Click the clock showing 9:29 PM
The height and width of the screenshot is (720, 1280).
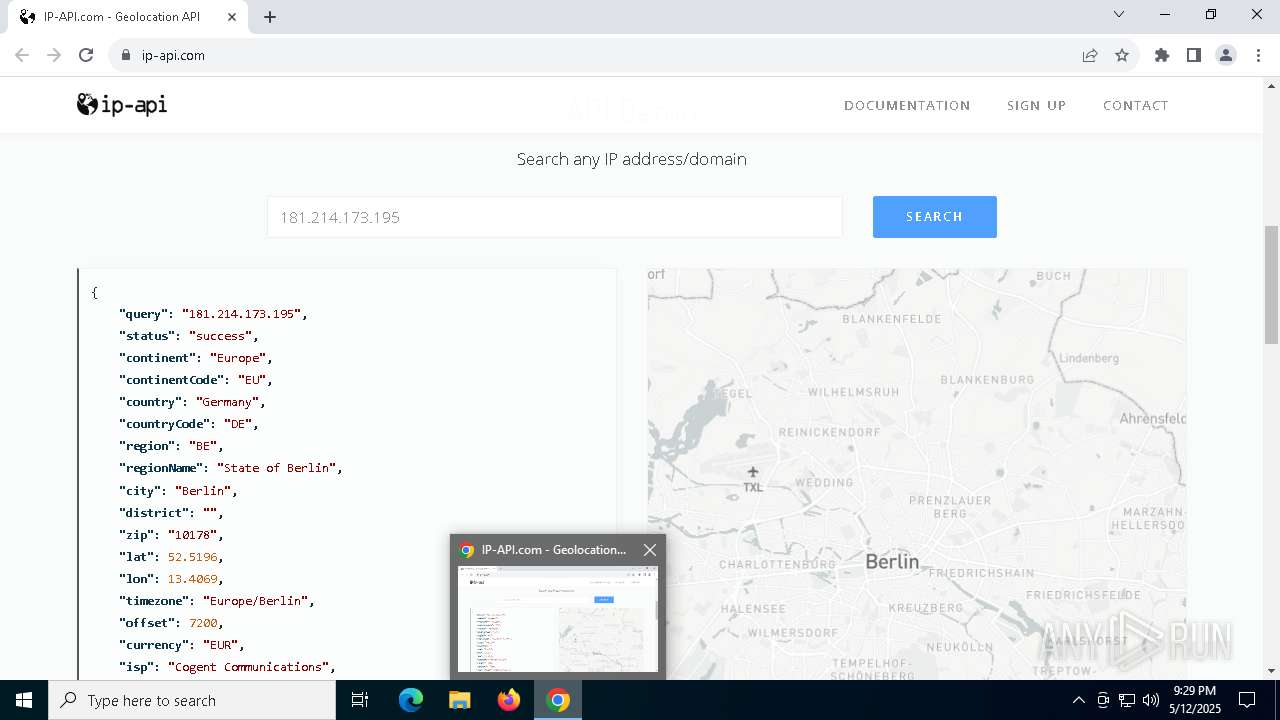1195,691
